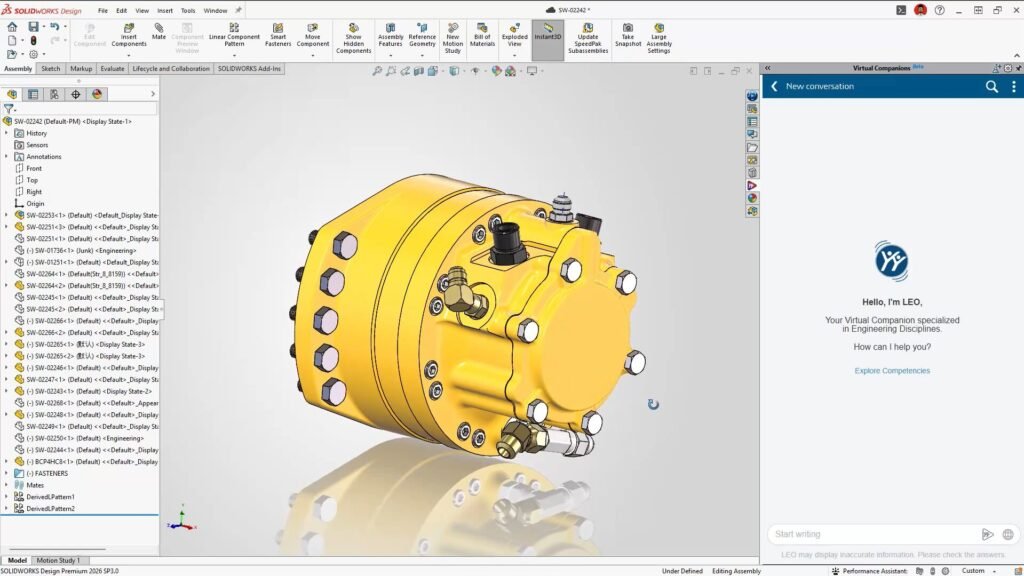Viewport: 1024px width, 576px height.
Task: Toggle the globe web search in LEO input
Action: (1008, 534)
